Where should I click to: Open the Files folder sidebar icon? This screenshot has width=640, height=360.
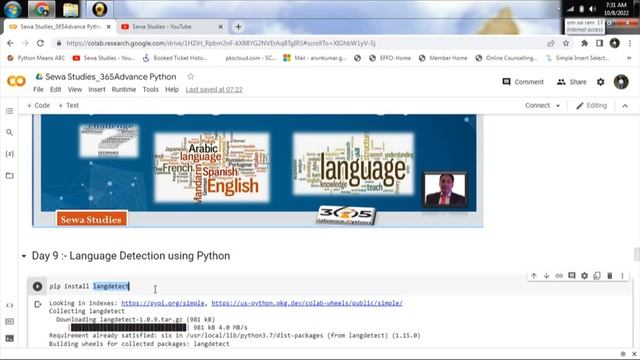point(9,176)
